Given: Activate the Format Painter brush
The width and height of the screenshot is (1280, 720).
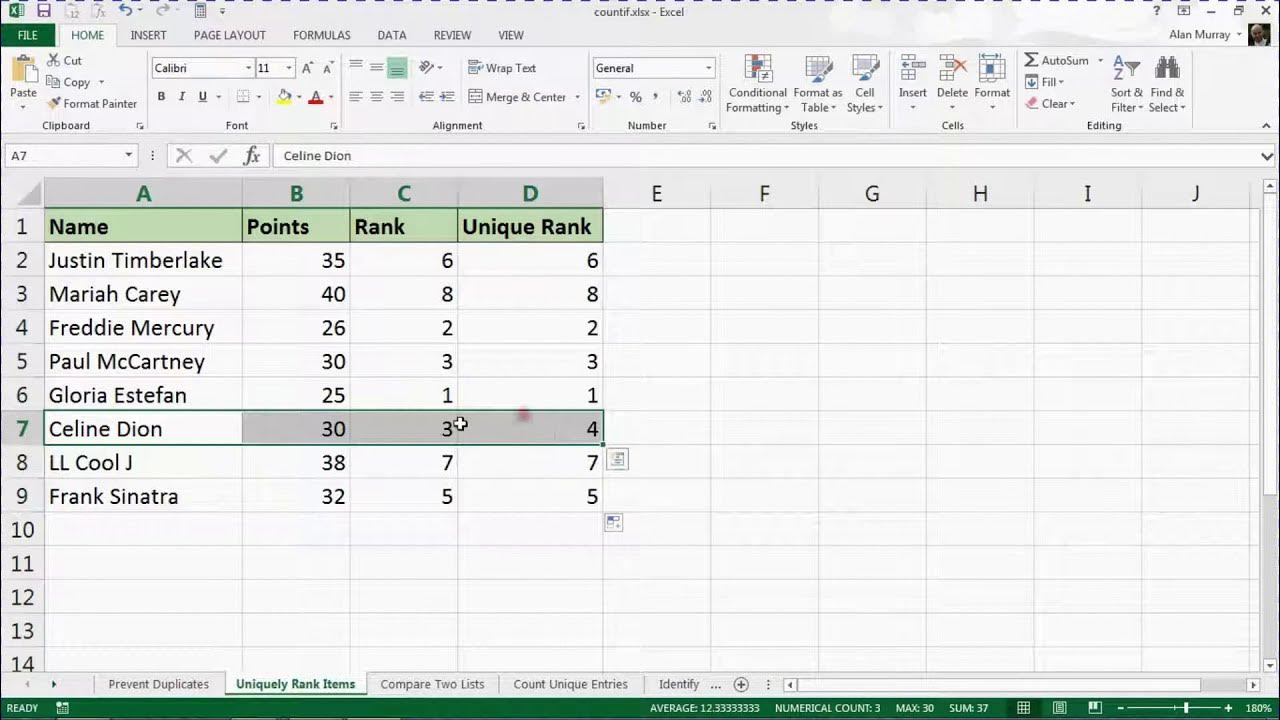Looking at the screenshot, I should [x=92, y=103].
